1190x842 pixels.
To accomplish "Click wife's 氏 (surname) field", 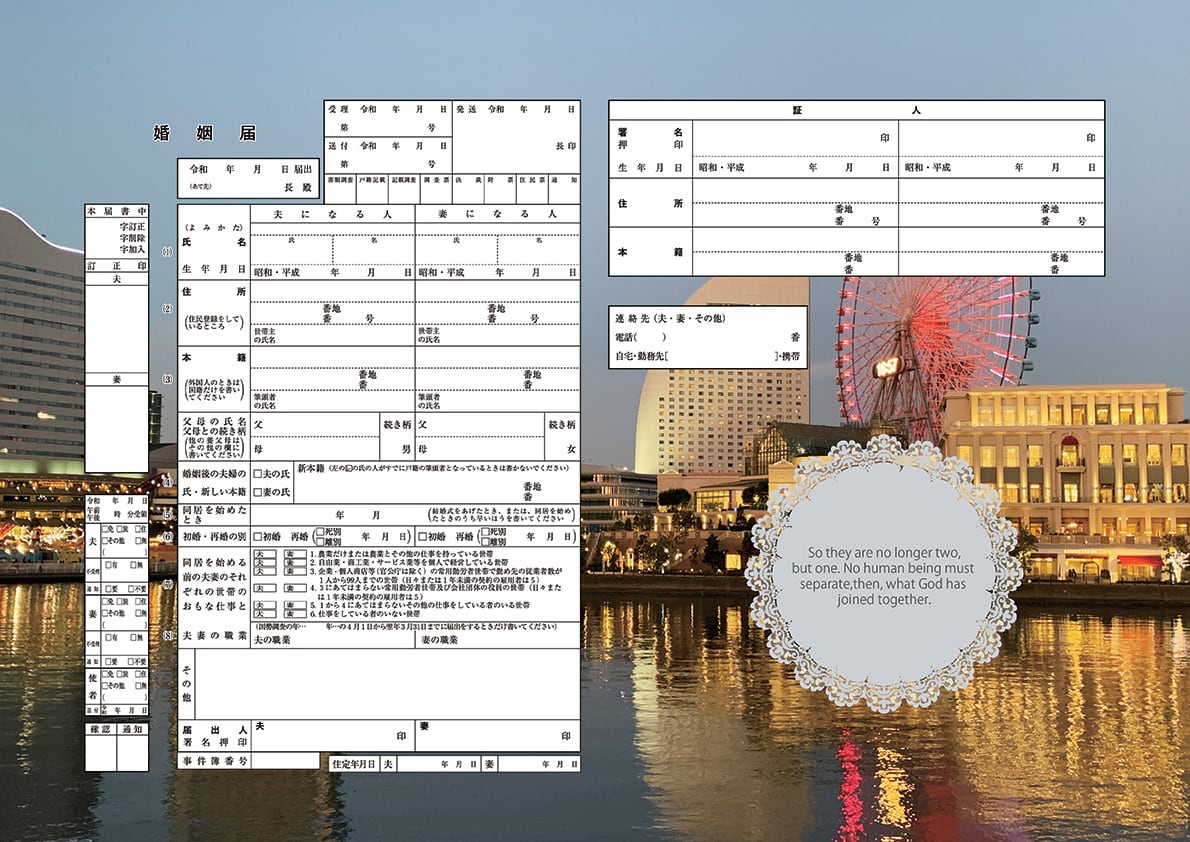I will click(456, 250).
